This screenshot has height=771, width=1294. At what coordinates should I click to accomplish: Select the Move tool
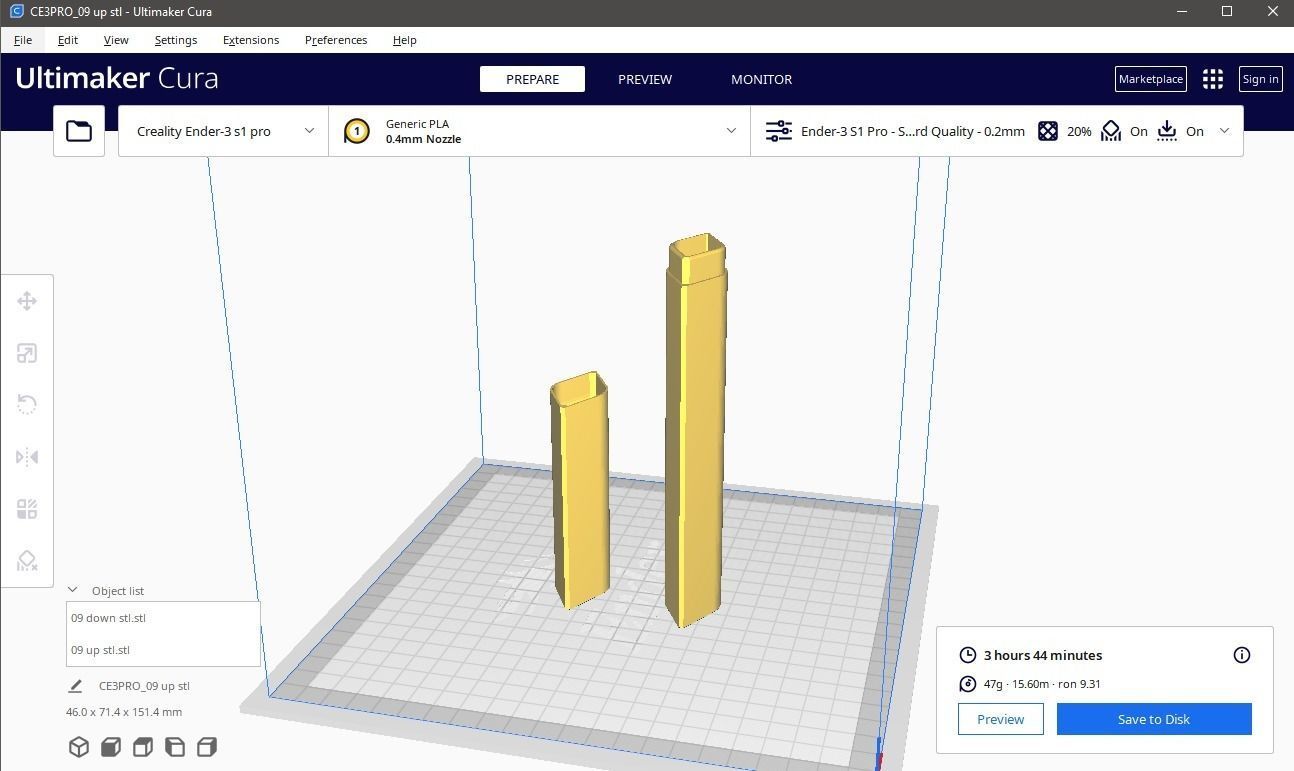click(27, 301)
